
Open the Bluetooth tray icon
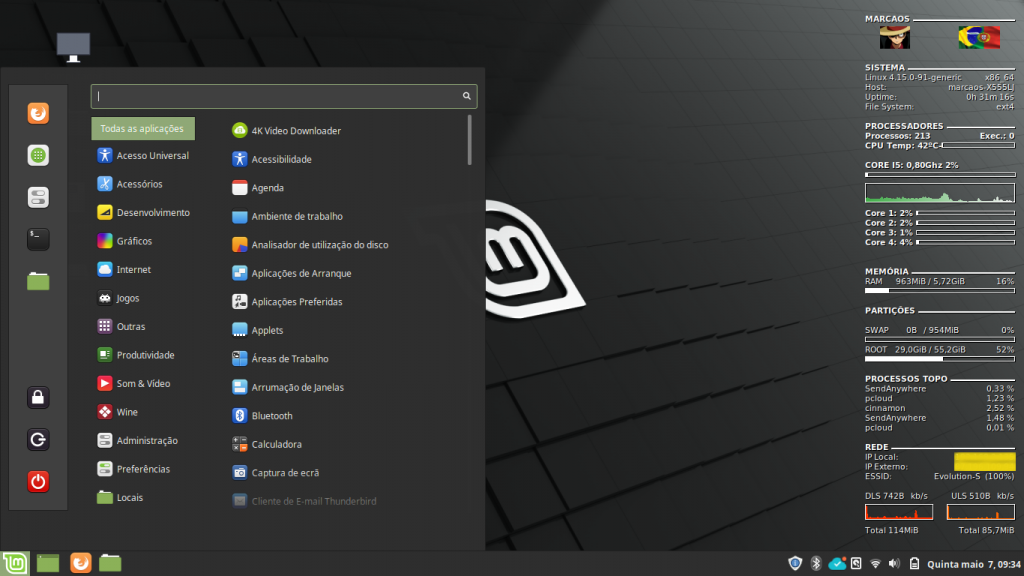pyautogui.click(x=816, y=564)
